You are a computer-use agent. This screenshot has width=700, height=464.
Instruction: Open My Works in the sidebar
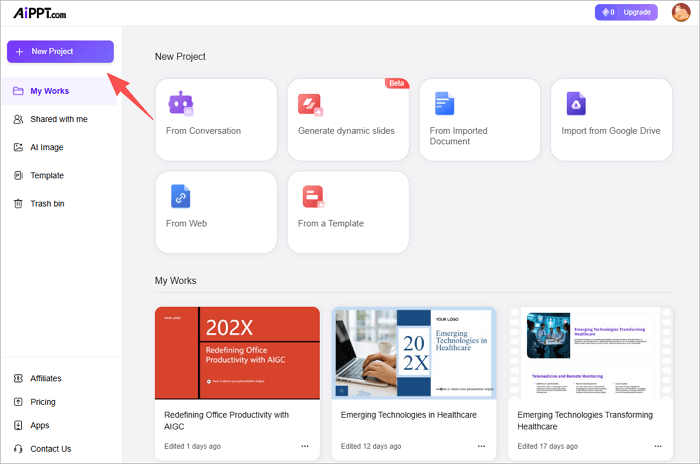(60, 91)
